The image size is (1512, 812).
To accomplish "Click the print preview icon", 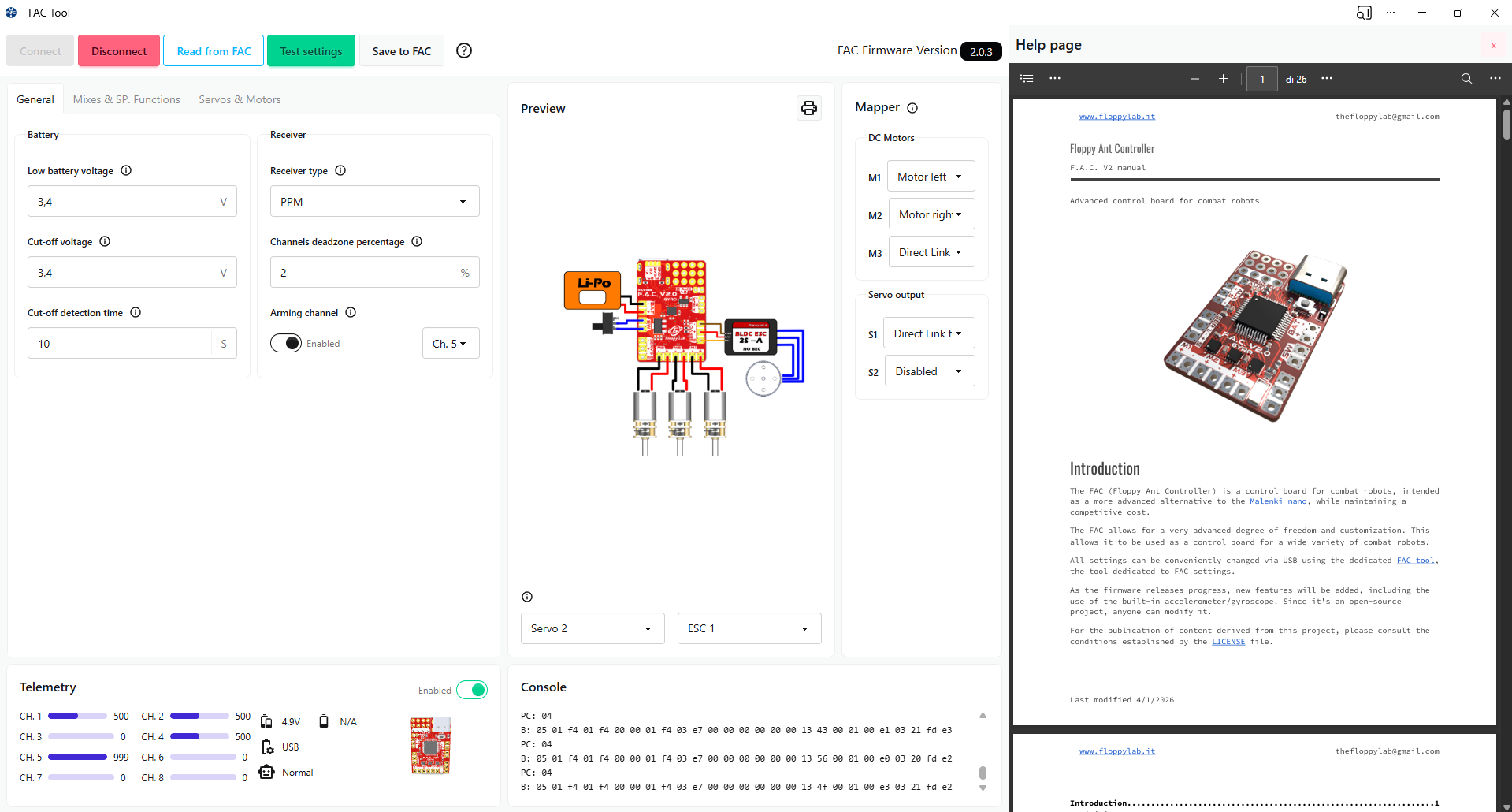I will [x=808, y=108].
